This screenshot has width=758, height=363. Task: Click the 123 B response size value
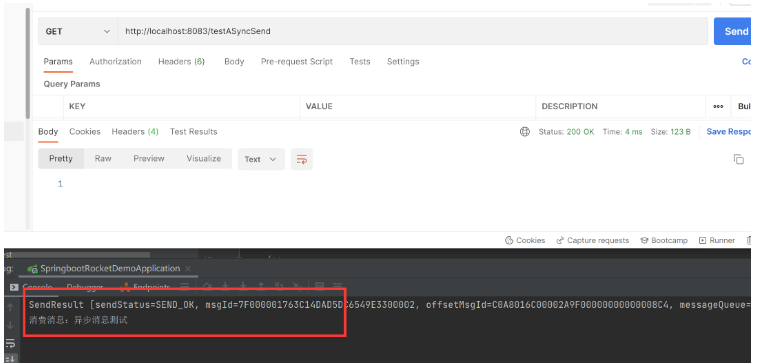point(680,131)
